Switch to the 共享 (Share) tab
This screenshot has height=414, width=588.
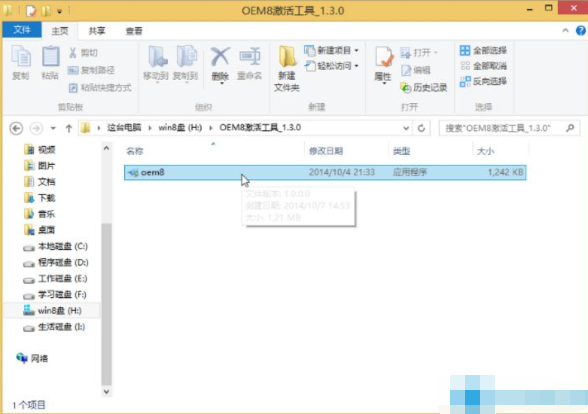(x=97, y=31)
